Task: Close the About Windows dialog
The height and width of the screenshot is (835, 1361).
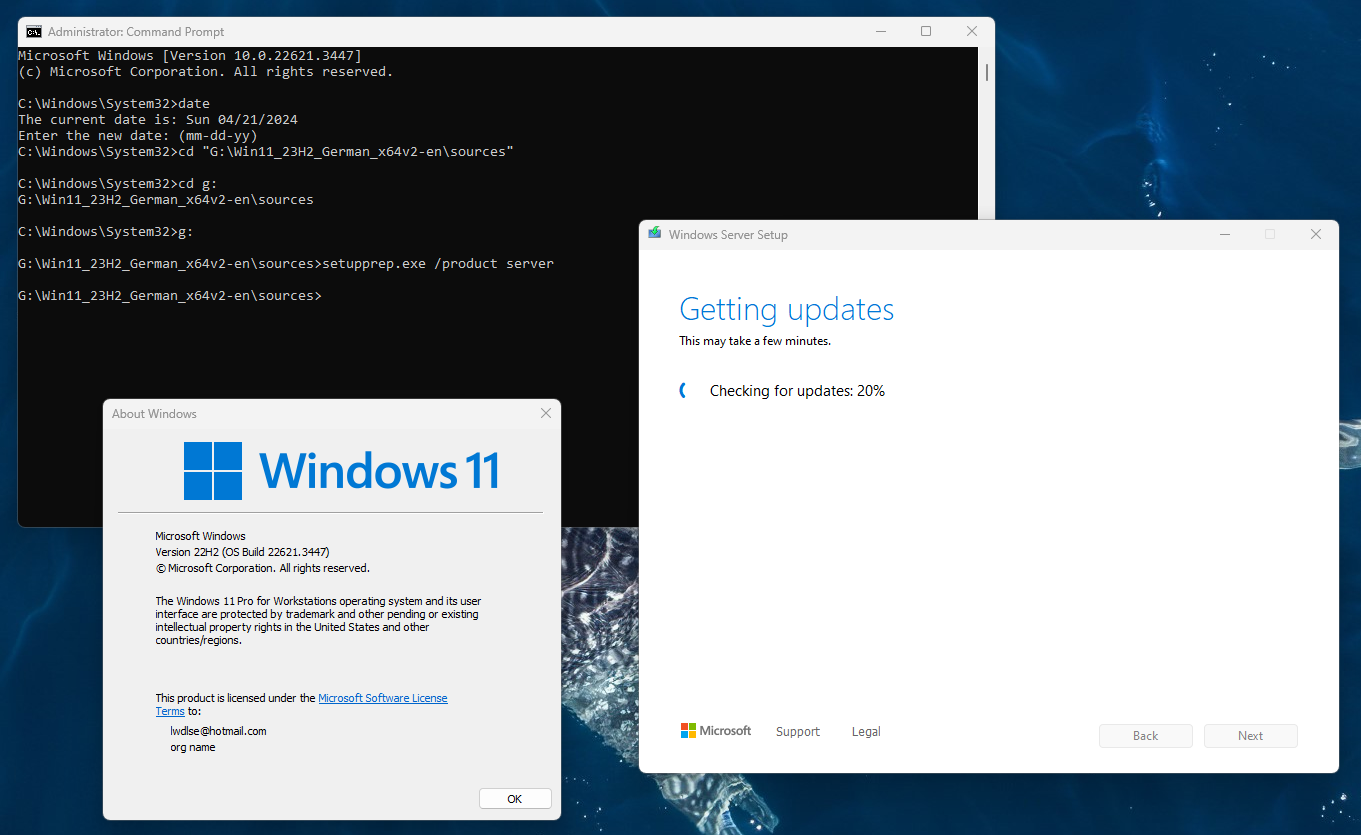Action: (546, 413)
